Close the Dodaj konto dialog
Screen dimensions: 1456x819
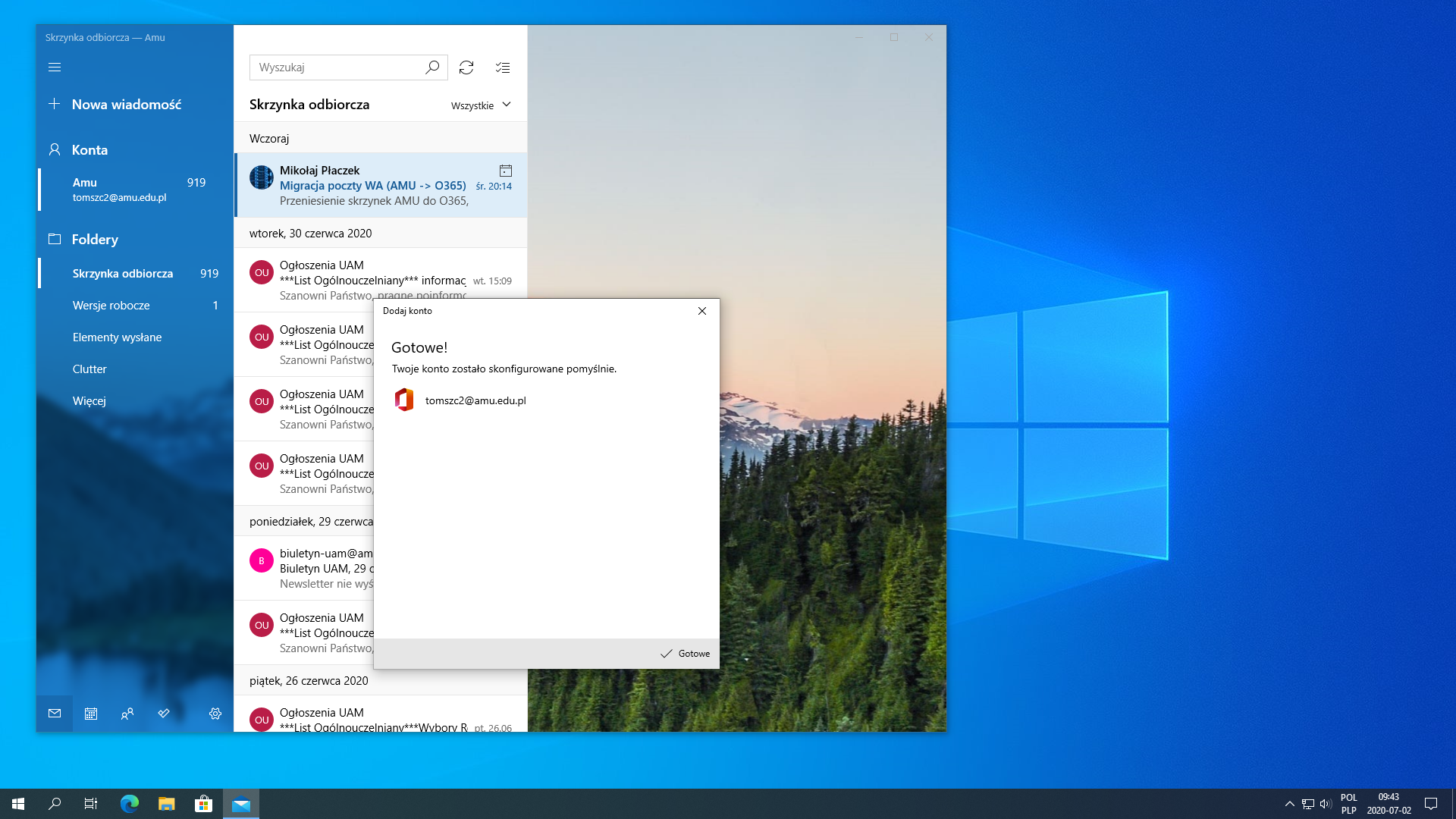[x=702, y=311]
